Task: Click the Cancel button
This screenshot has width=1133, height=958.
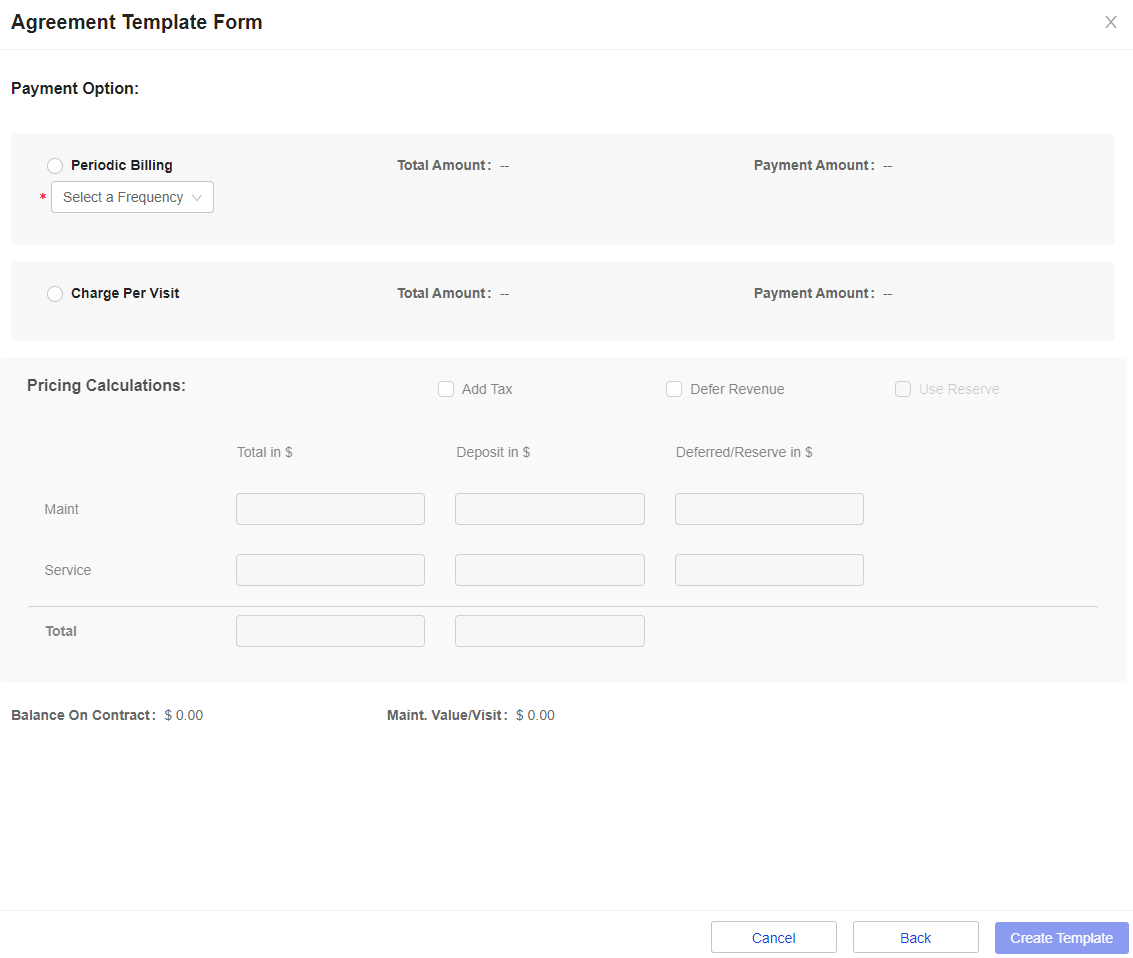Action: coord(773,937)
